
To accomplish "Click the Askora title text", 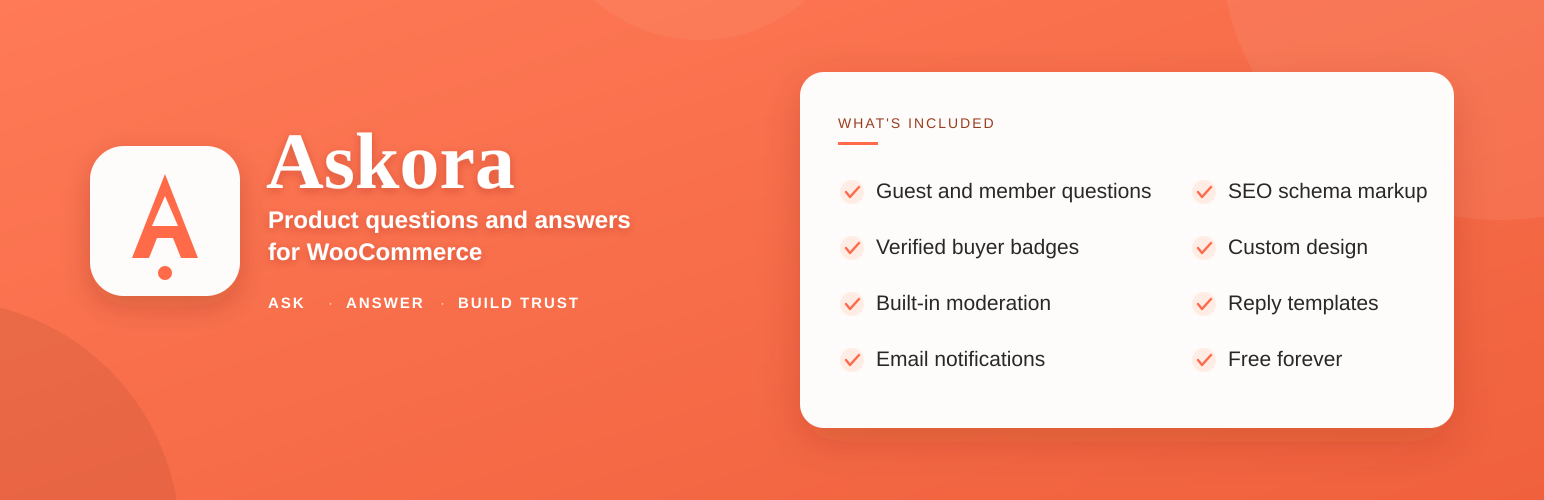I will tap(391, 162).
